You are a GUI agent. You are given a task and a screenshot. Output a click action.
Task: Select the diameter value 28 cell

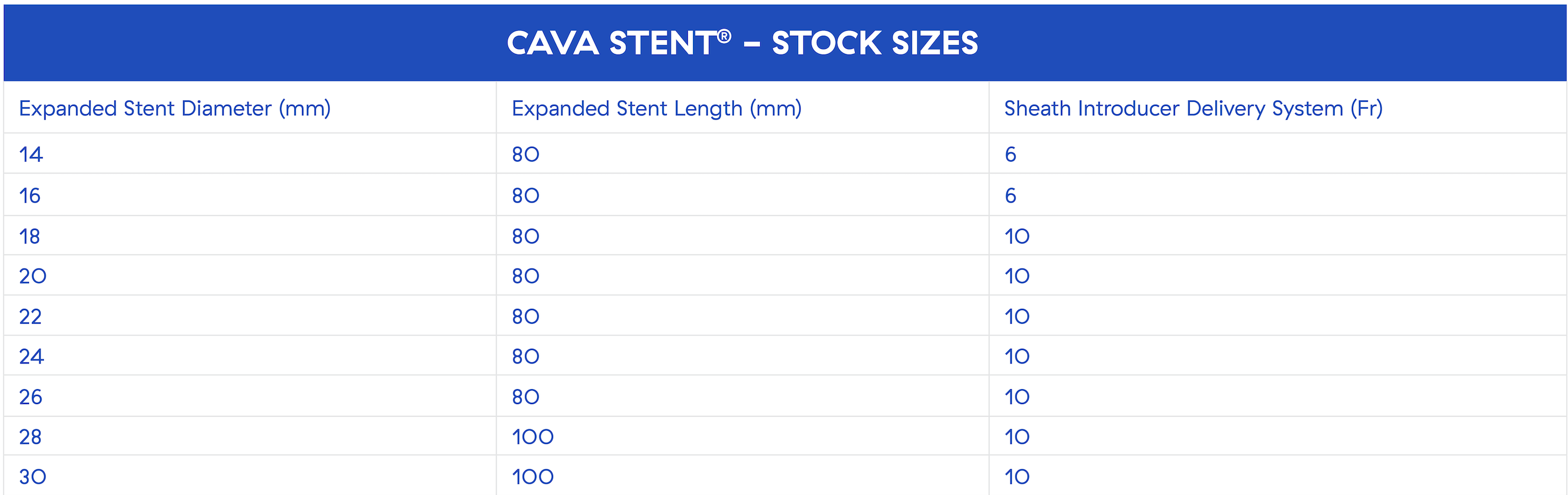pos(30,436)
